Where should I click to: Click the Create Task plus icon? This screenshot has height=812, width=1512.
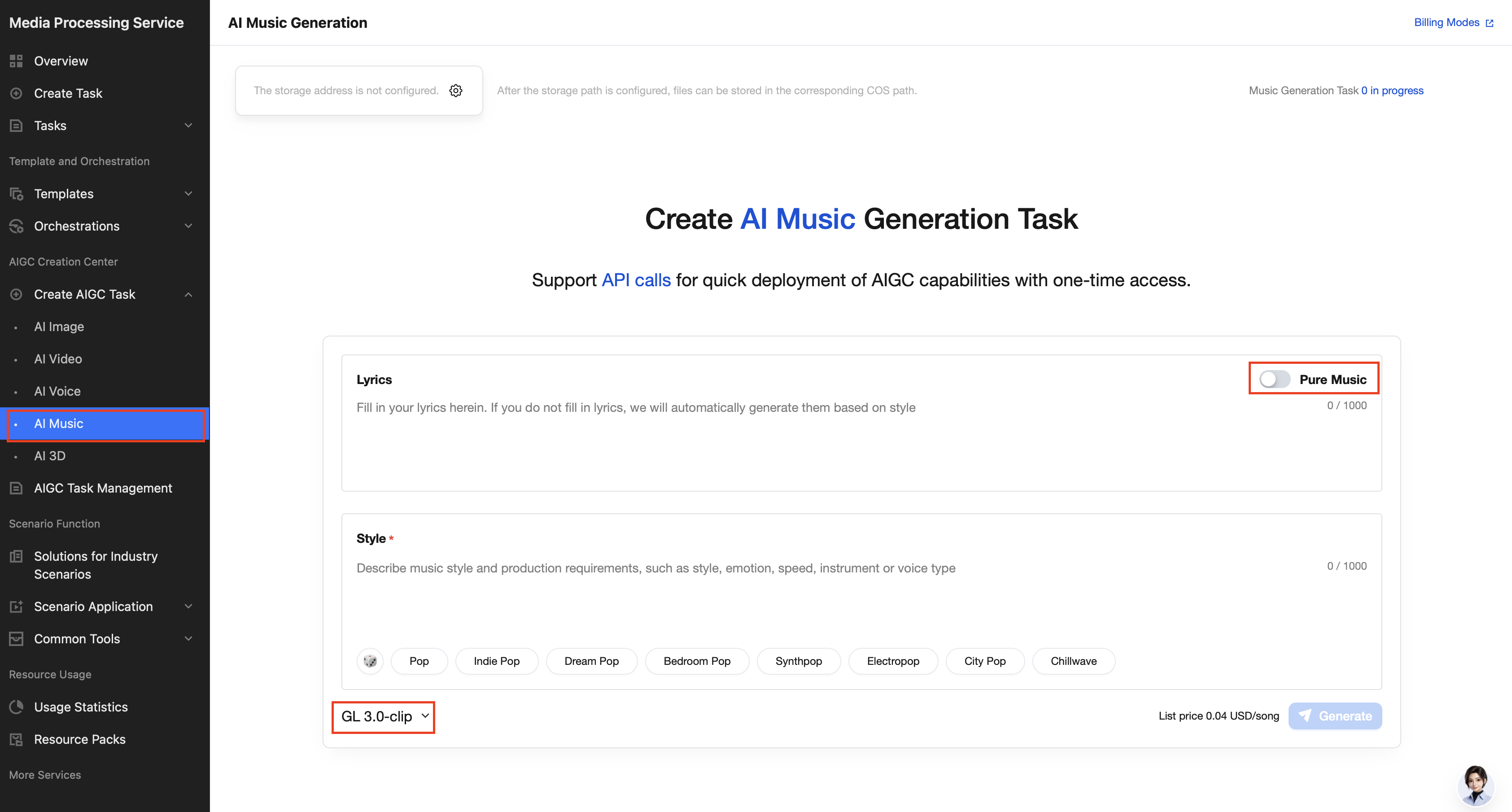point(17,93)
